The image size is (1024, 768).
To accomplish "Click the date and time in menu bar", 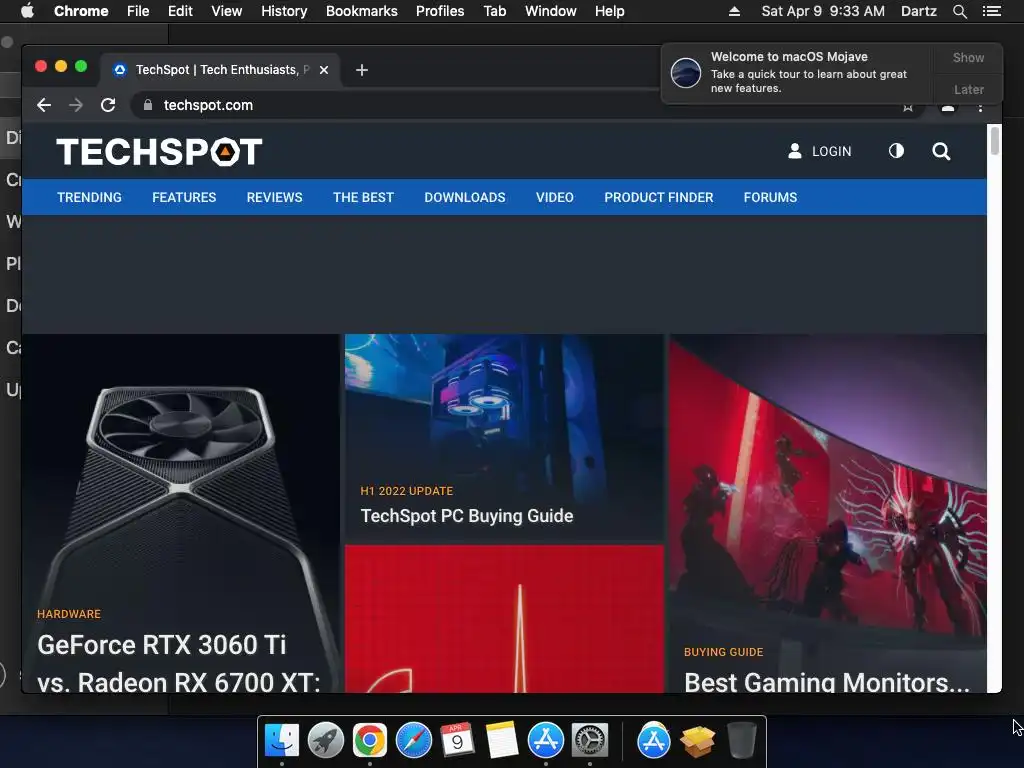I will [823, 11].
